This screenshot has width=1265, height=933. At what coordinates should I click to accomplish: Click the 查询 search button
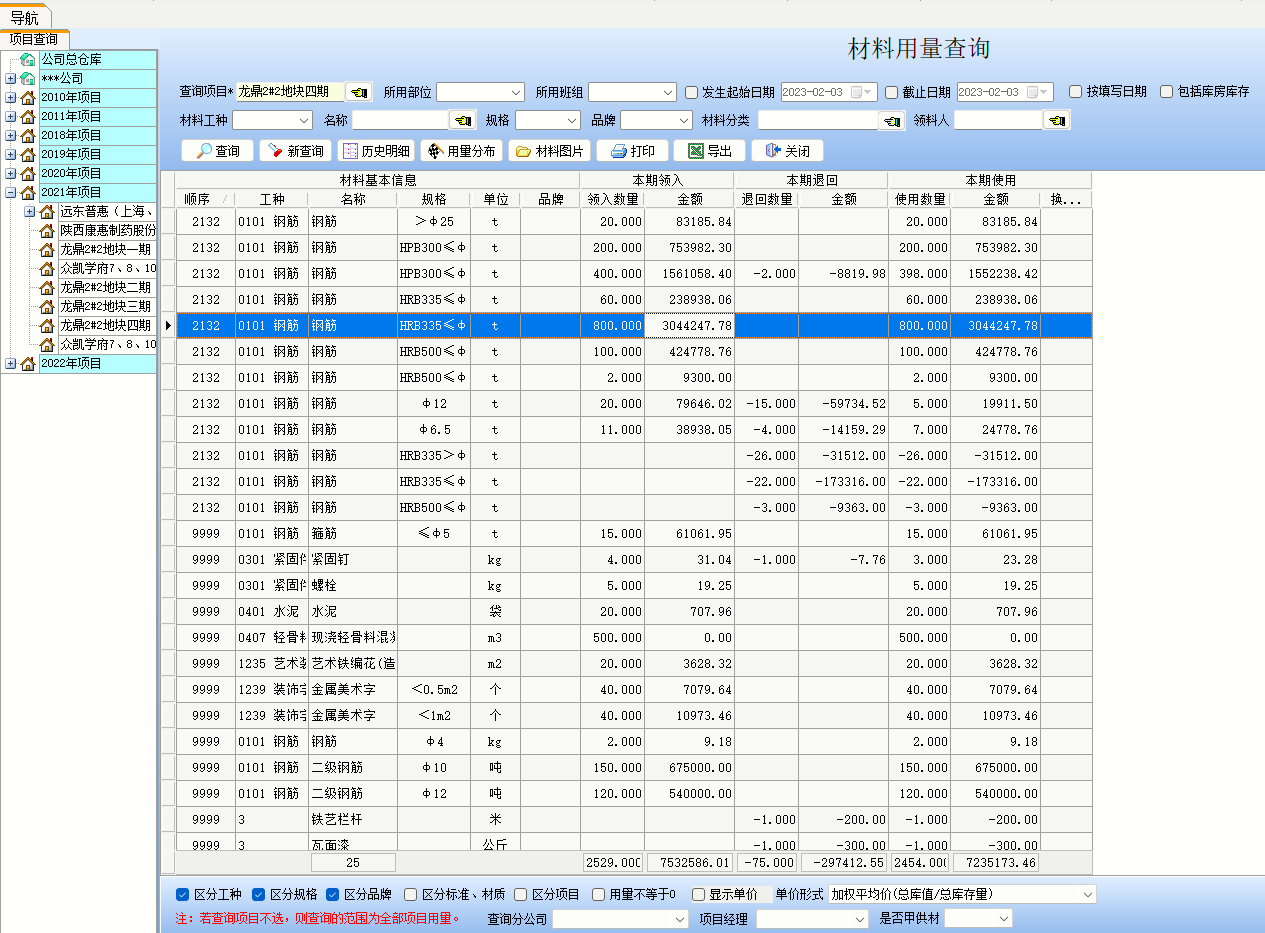pos(217,151)
